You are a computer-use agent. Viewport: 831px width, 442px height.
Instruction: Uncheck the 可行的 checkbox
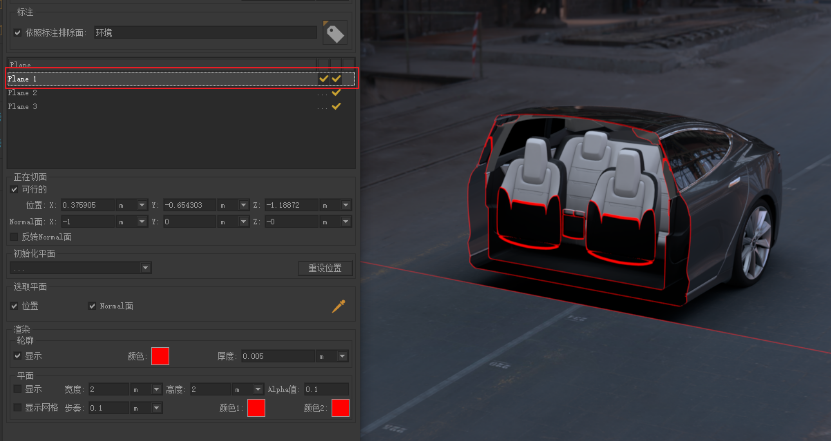click(14, 189)
